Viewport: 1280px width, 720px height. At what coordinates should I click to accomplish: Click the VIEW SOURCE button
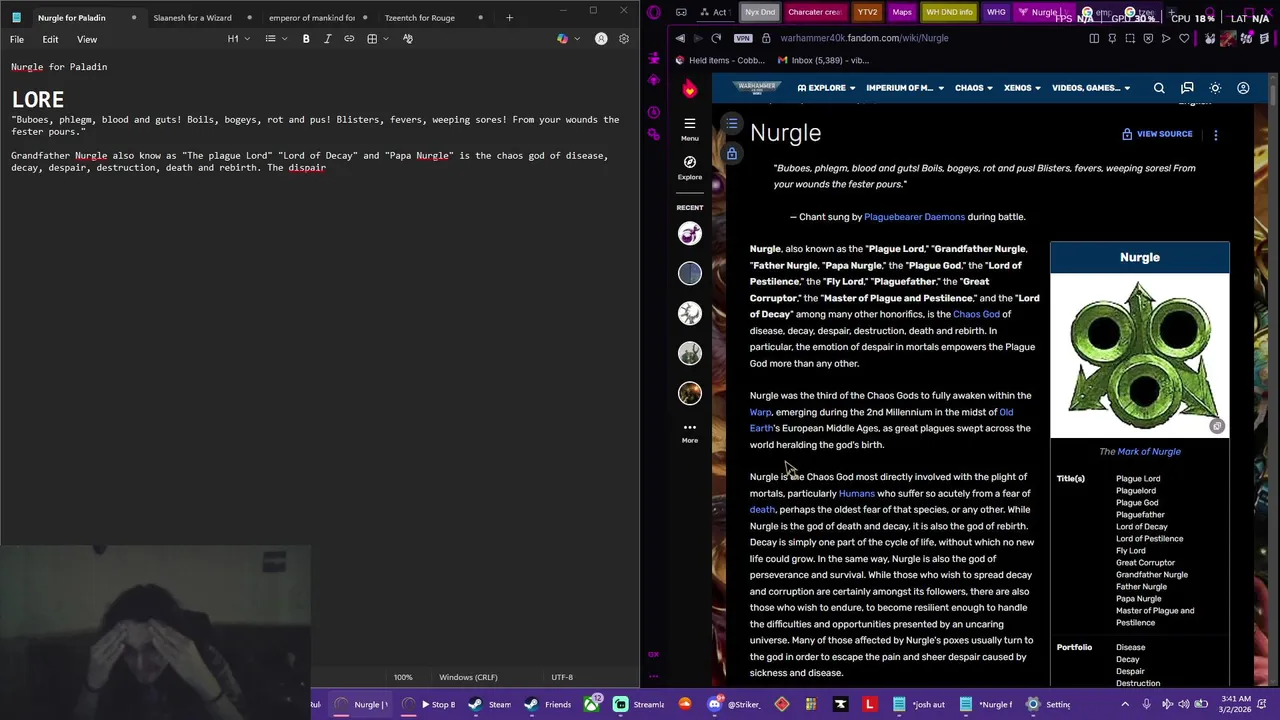coord(1158,134)
